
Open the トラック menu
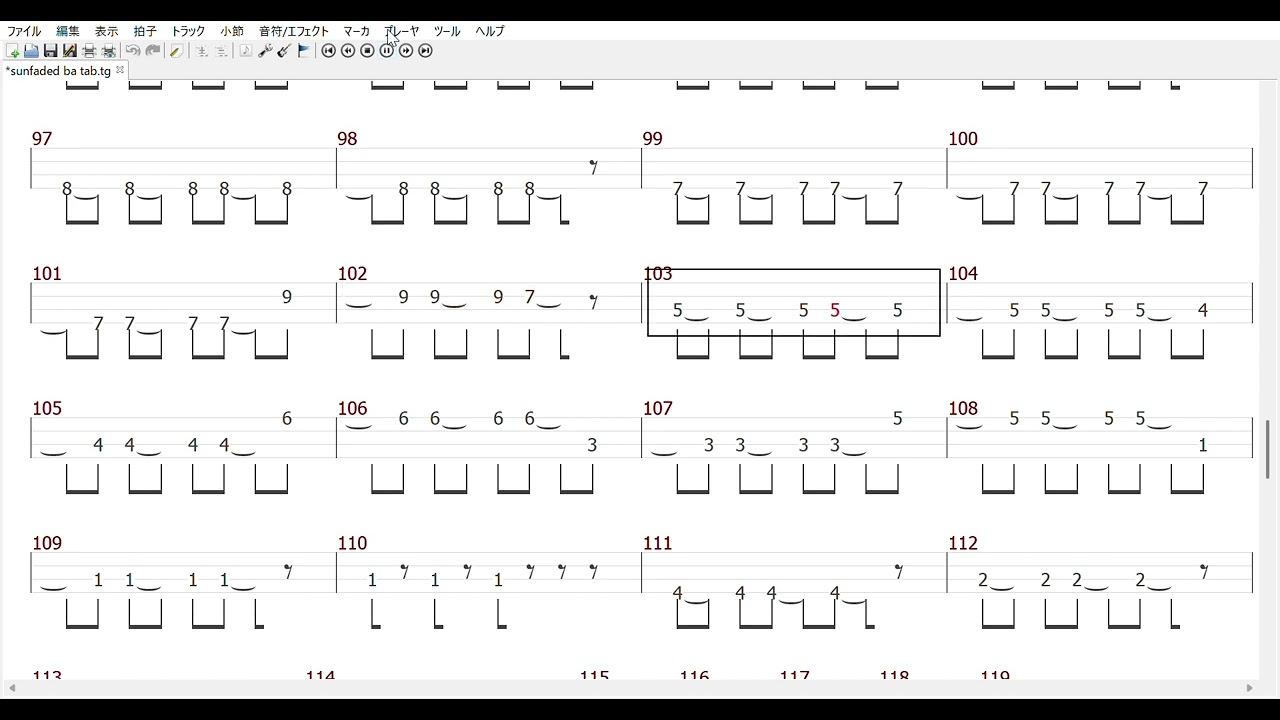click(188, 31)
